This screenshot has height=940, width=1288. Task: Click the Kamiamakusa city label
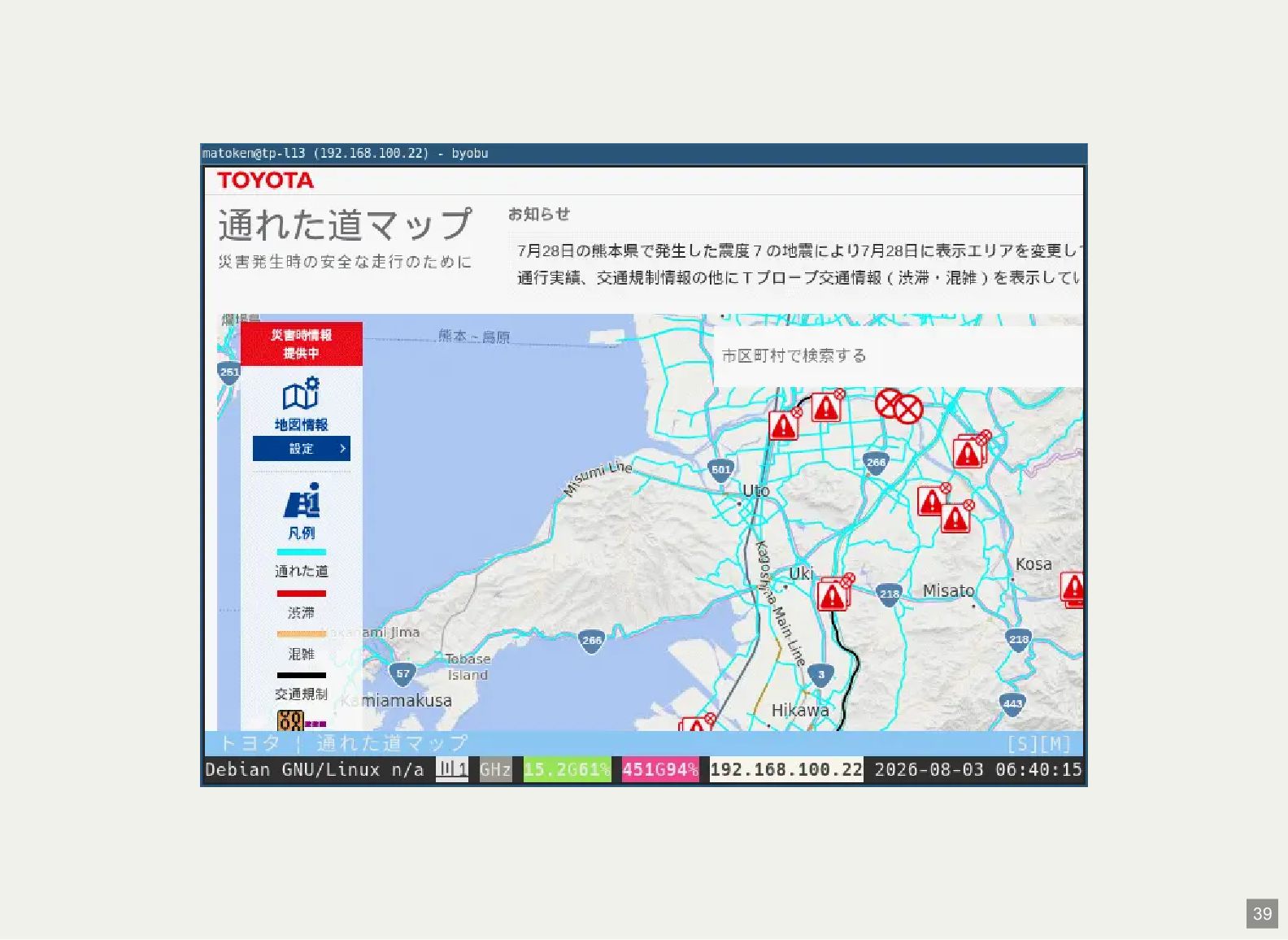[397, 701]
